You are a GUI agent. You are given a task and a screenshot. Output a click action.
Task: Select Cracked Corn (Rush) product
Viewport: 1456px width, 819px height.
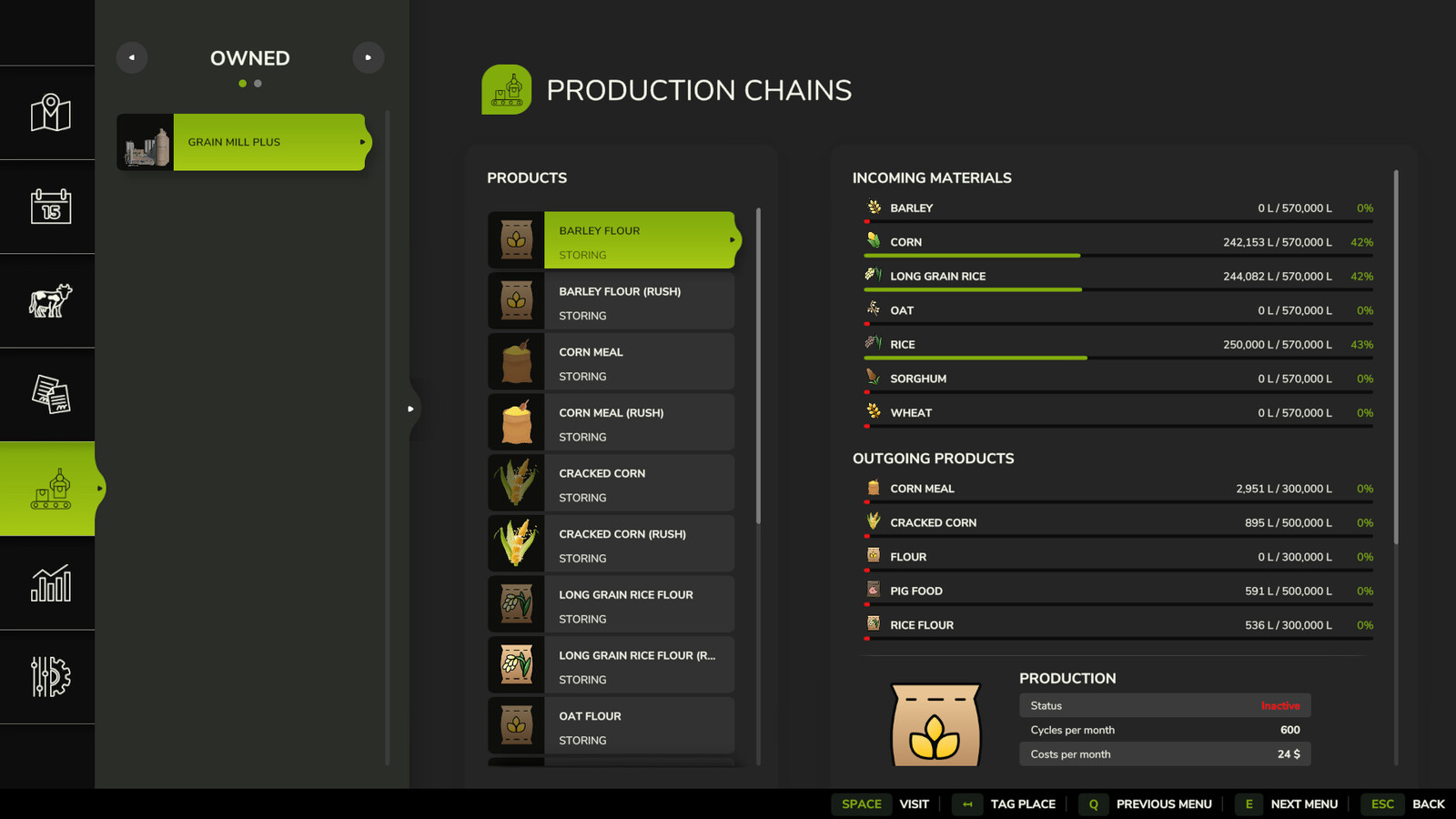point(611,543)
